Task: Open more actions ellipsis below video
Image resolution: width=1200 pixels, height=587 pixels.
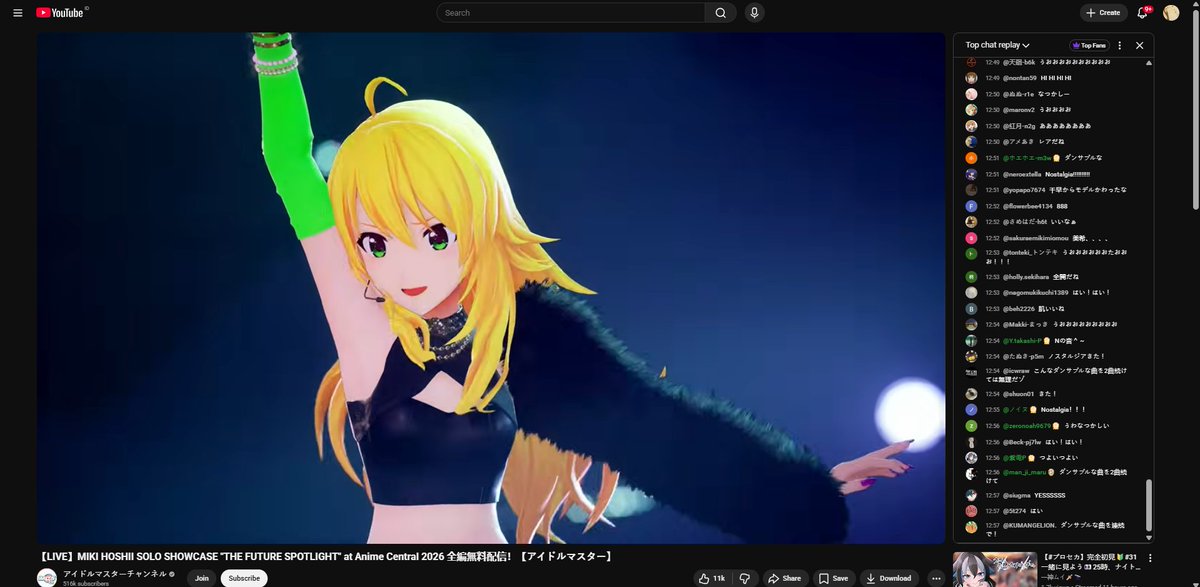Action: point(936,578)
